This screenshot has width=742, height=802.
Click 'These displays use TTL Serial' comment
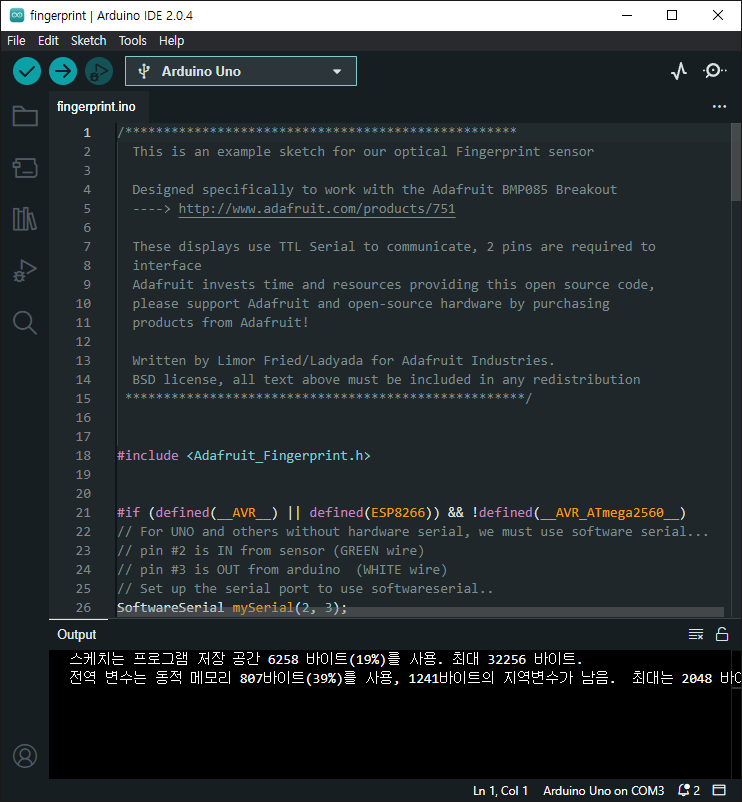coord(394,247)
